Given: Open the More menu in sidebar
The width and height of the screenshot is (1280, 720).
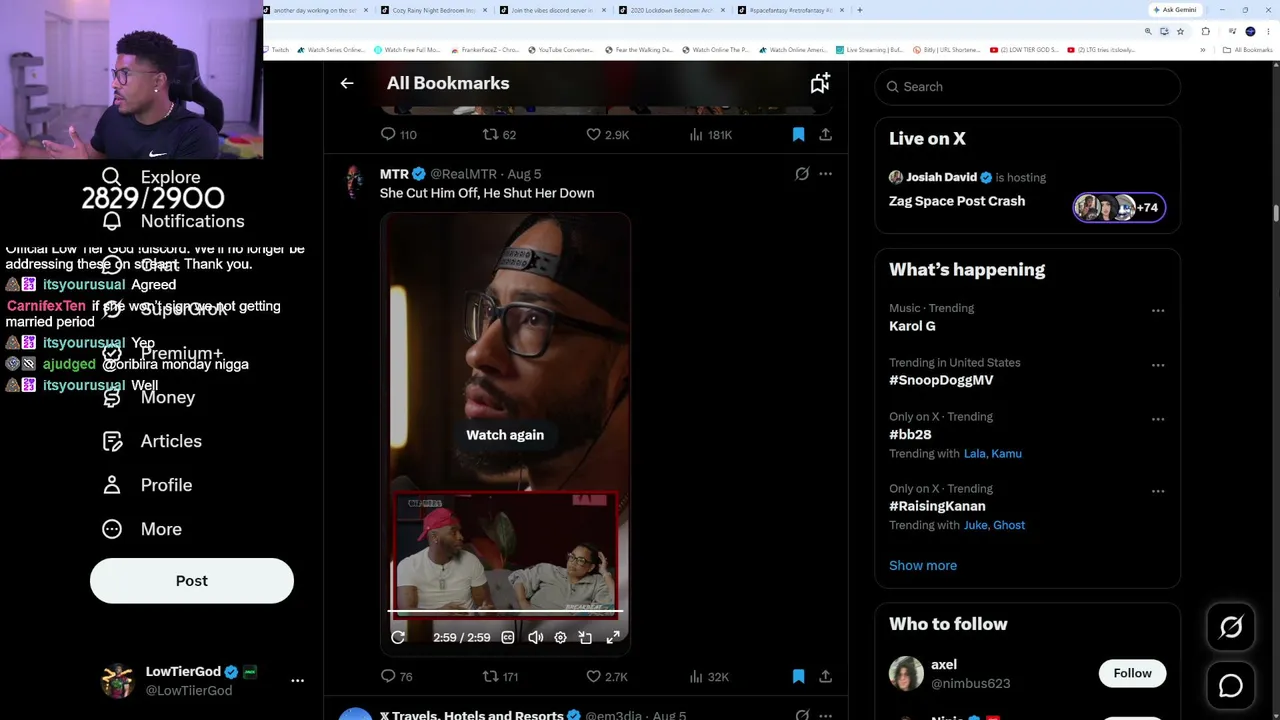Looking at the screenshot, I should pos(143,529).
